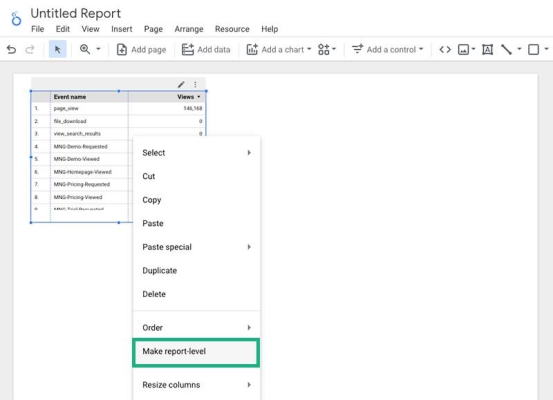The width and height of the screenshot is (553, 400).
Task: Click the table edit pencil icon
Action: click(181, 84)
